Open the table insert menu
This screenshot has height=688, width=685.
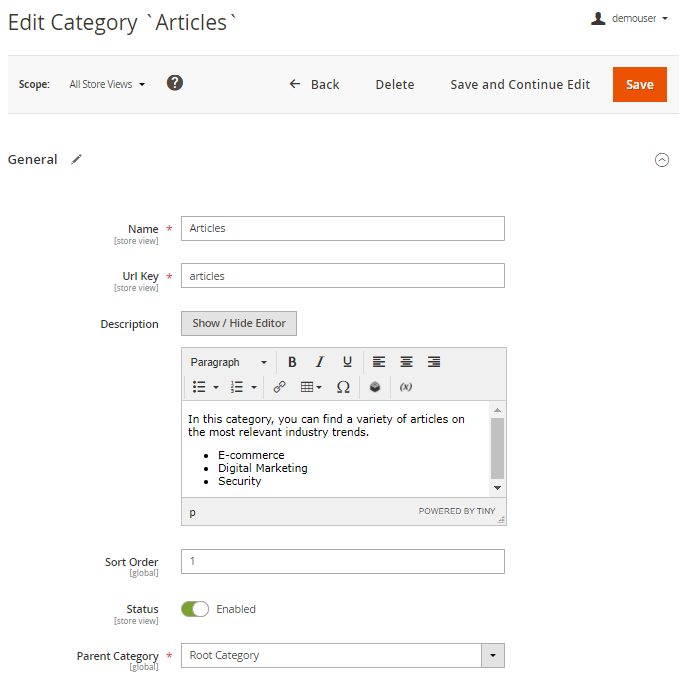(311, 387)
